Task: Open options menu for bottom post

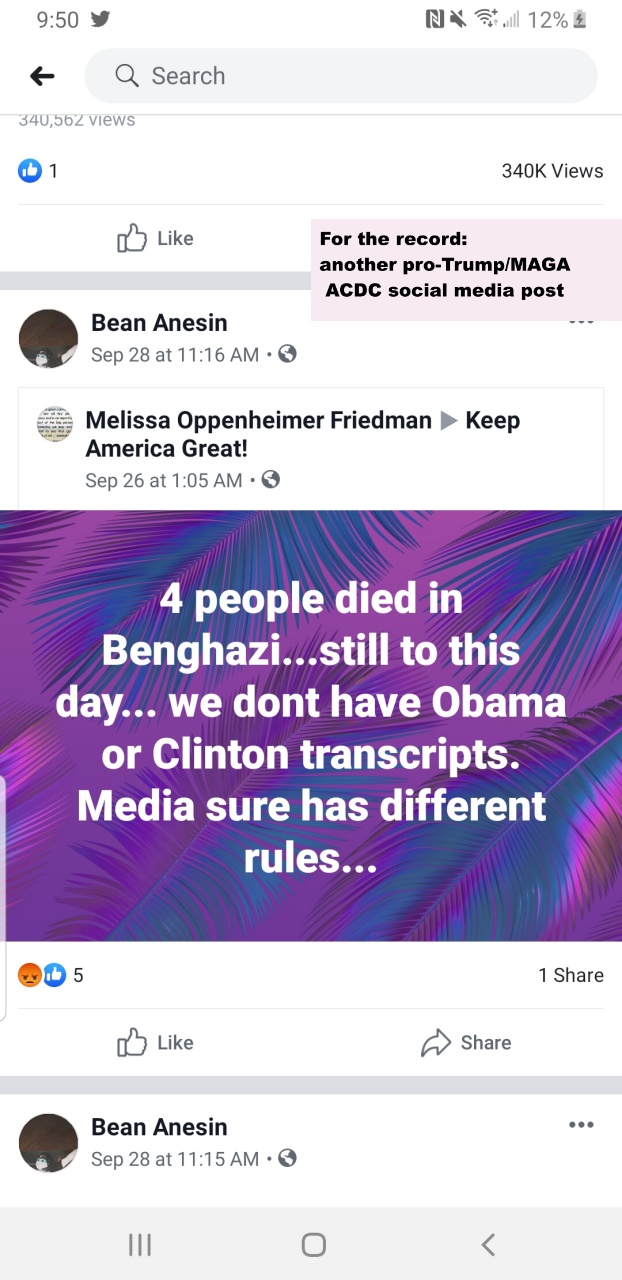Action: pyautogui.click(x=580, y=1125)
